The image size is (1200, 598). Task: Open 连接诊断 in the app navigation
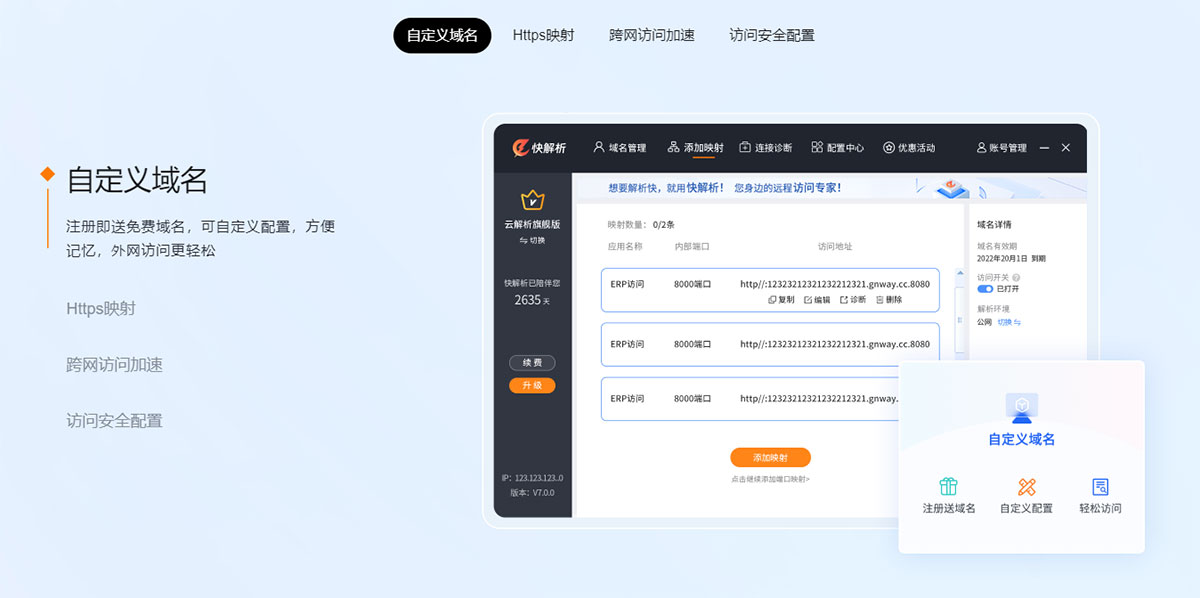[766, 148]
